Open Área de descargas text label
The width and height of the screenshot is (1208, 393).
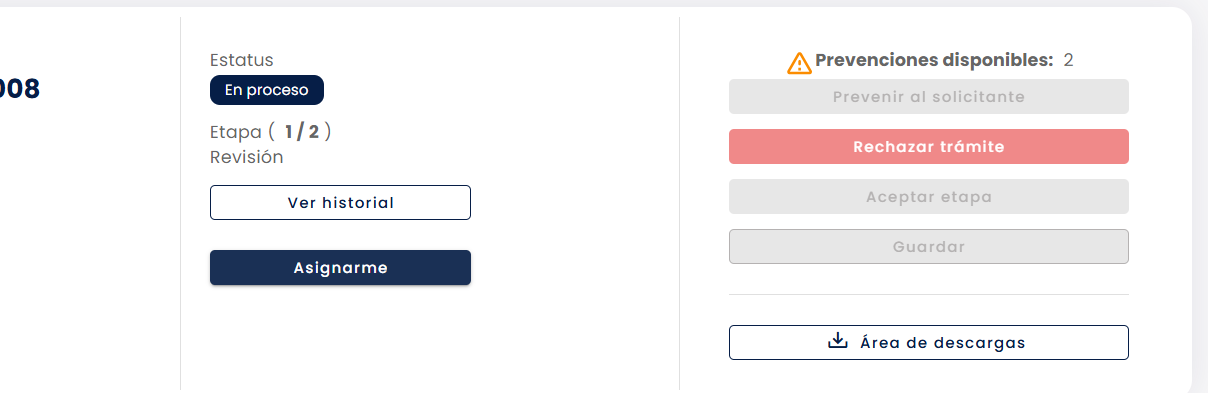click(943, 342)
